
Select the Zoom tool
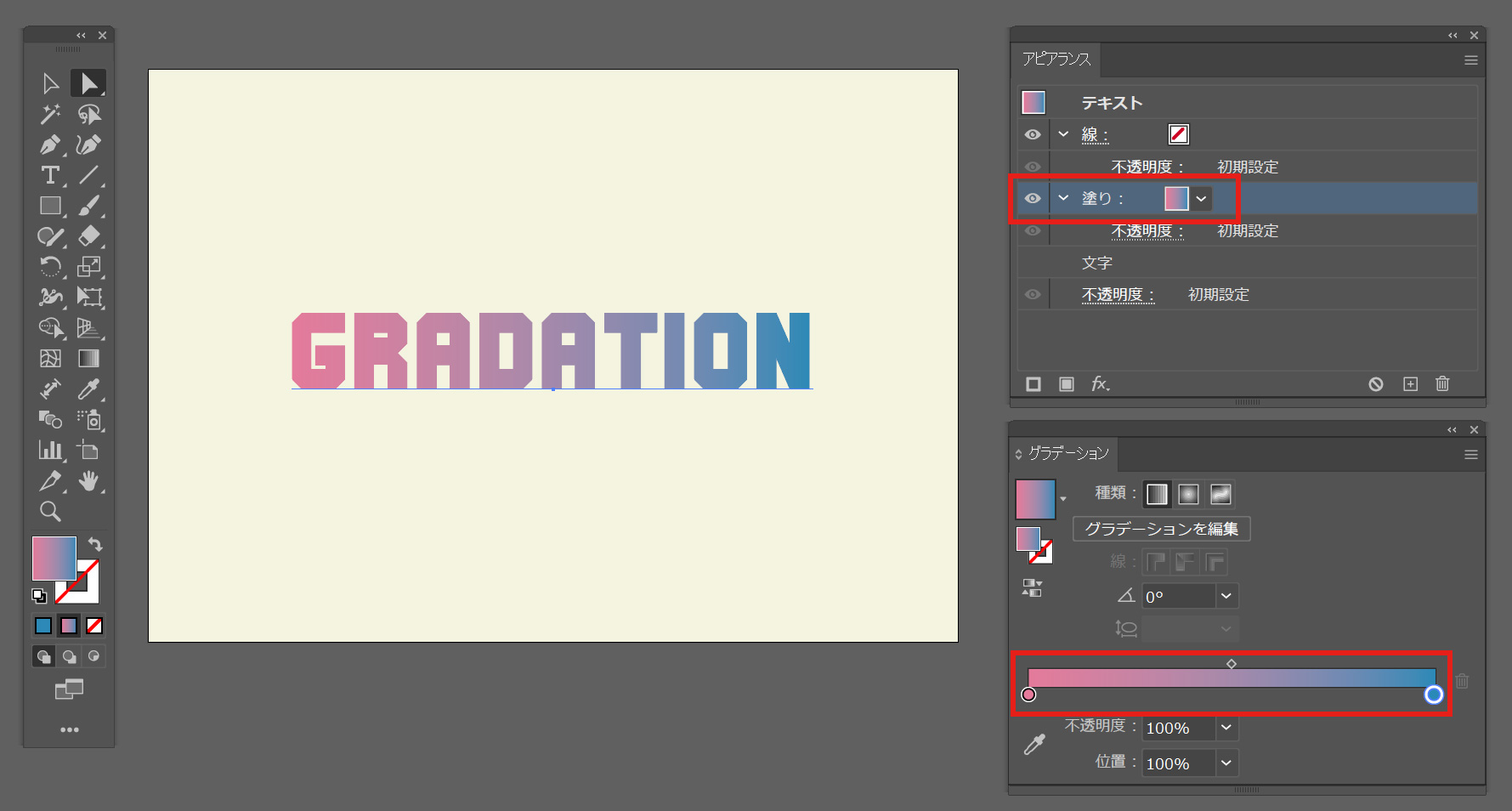50,512
